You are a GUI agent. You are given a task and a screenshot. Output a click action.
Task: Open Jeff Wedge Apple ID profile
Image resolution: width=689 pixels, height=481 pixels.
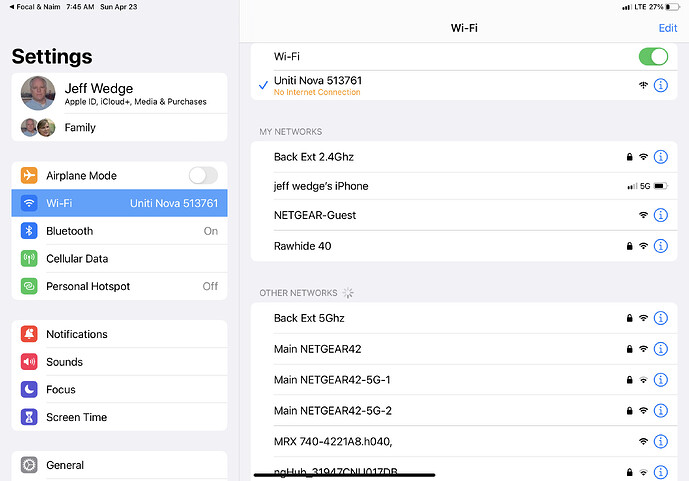(x=120, y=94)
